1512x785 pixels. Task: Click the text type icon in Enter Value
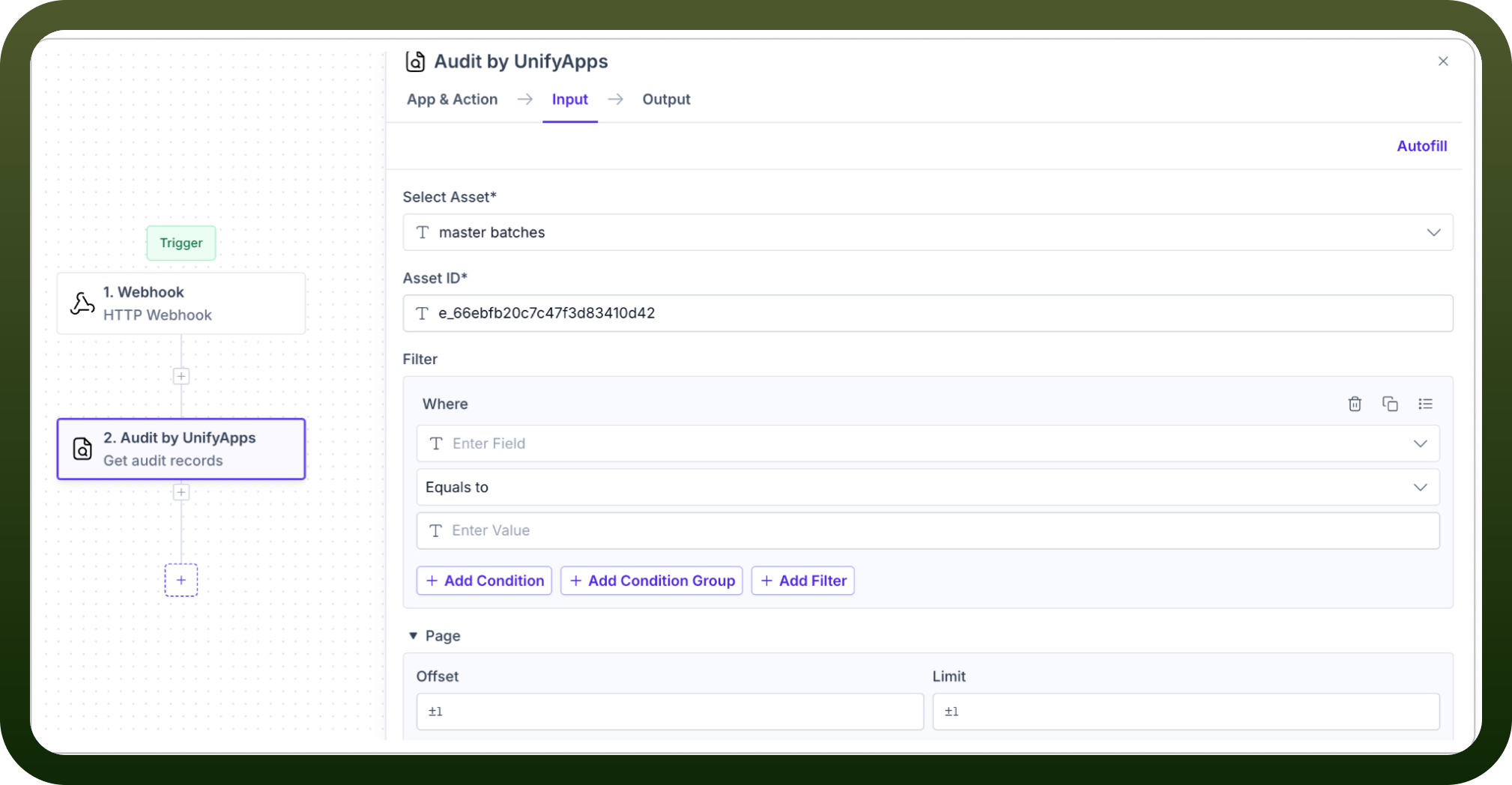coord(435,530)
